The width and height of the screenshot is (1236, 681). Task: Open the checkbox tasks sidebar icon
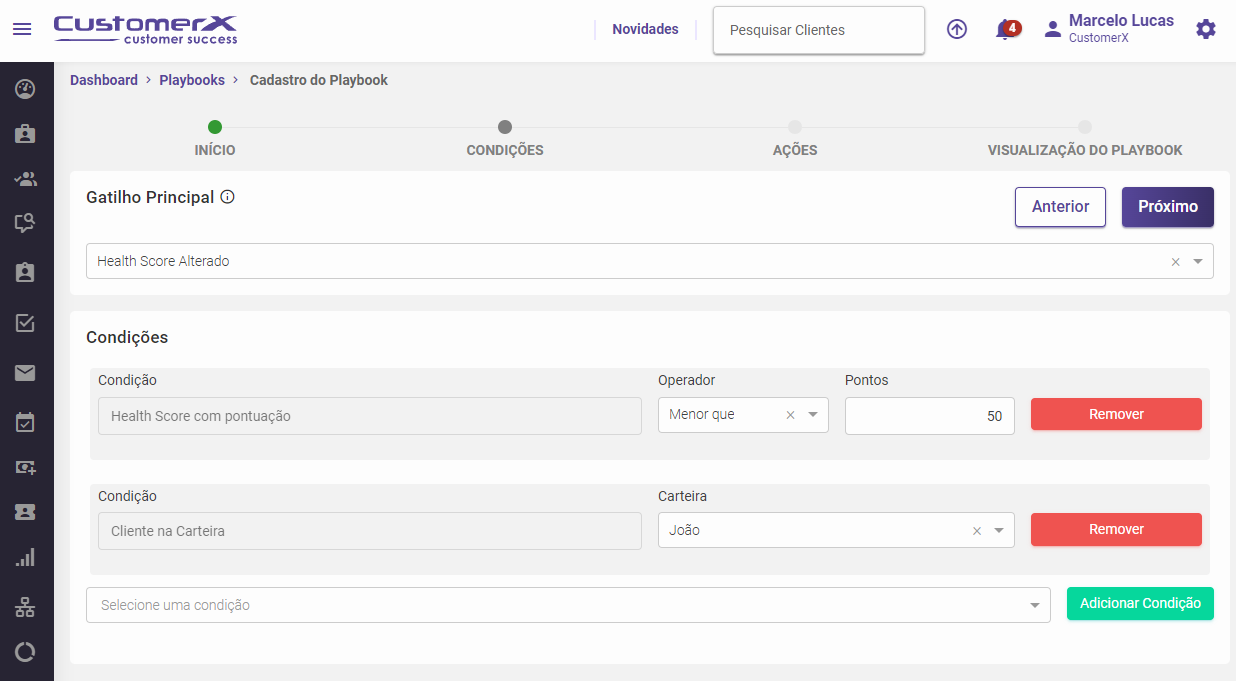[26, 323]
